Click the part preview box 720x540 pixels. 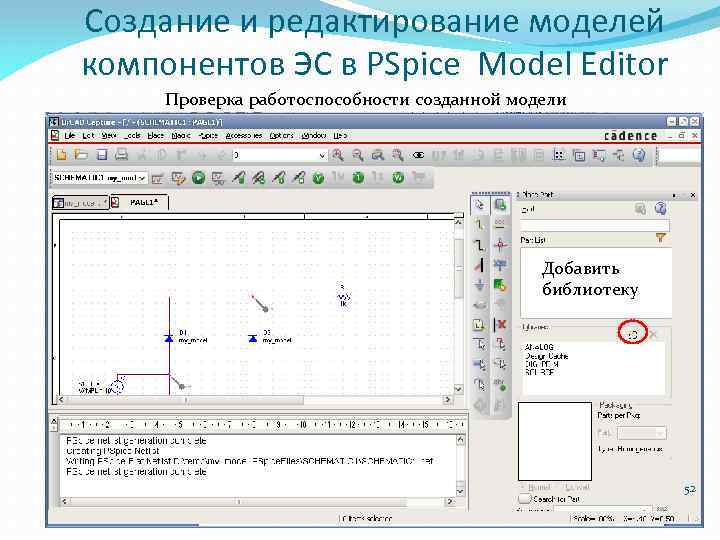[x=555, y=441]
